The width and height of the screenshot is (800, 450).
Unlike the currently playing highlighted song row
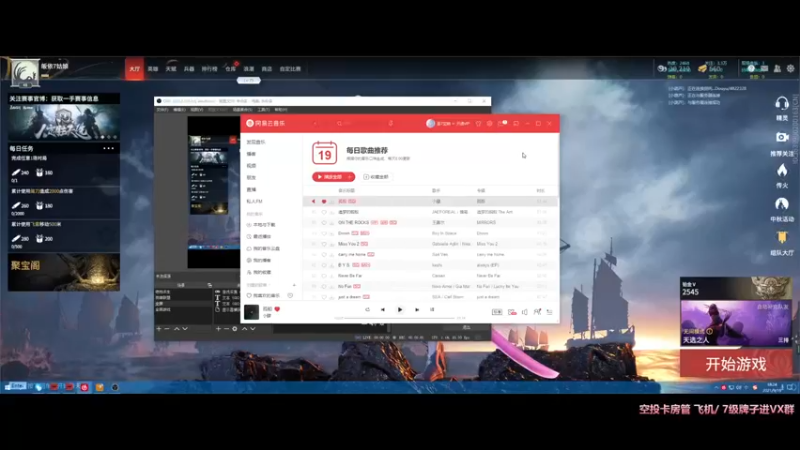[323, 202]
